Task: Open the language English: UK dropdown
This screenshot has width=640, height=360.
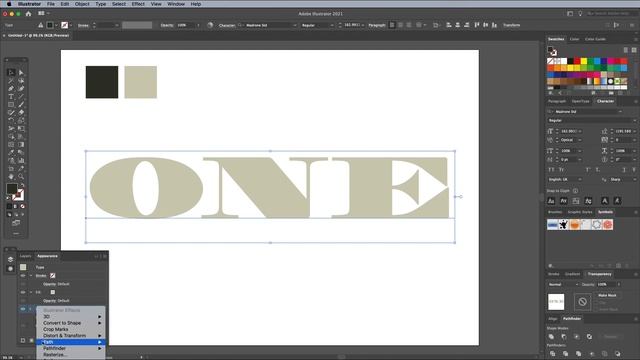Action: point(565,180)
